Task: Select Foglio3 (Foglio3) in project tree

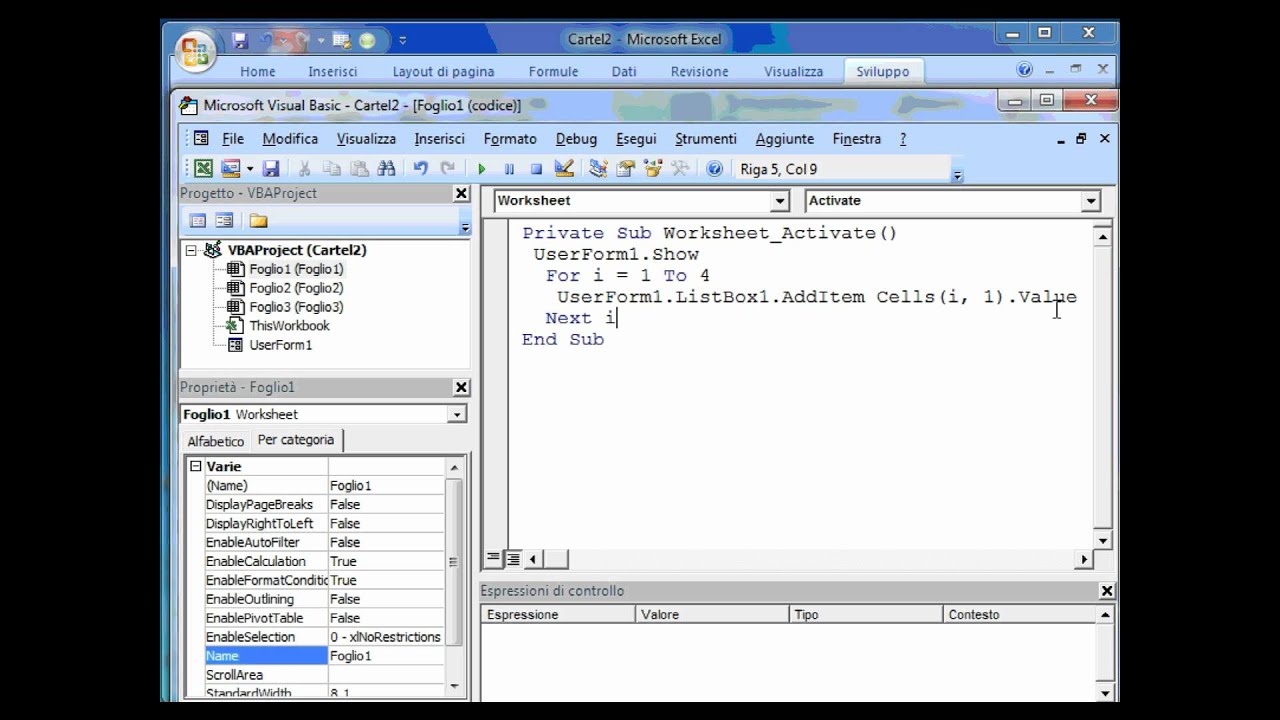Action: [296, 307]
